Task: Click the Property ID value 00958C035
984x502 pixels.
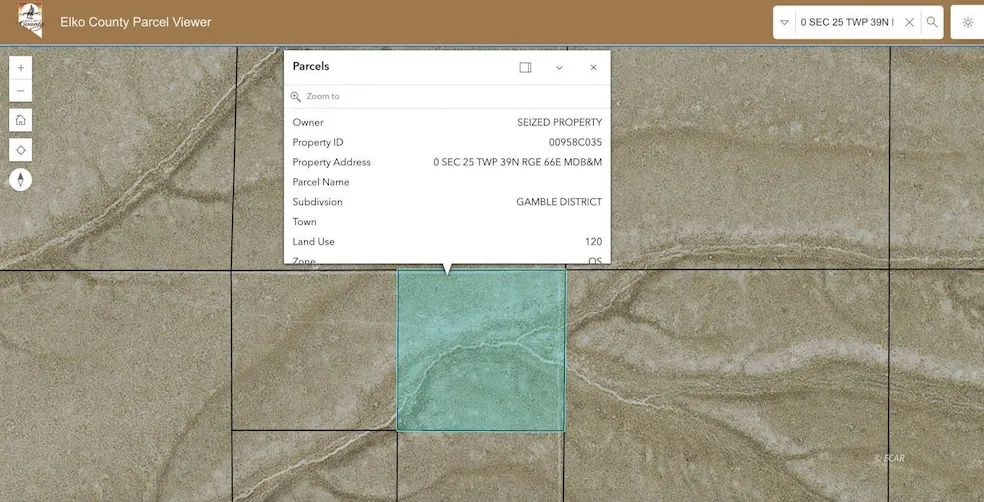Action: (x=575, y=142)
